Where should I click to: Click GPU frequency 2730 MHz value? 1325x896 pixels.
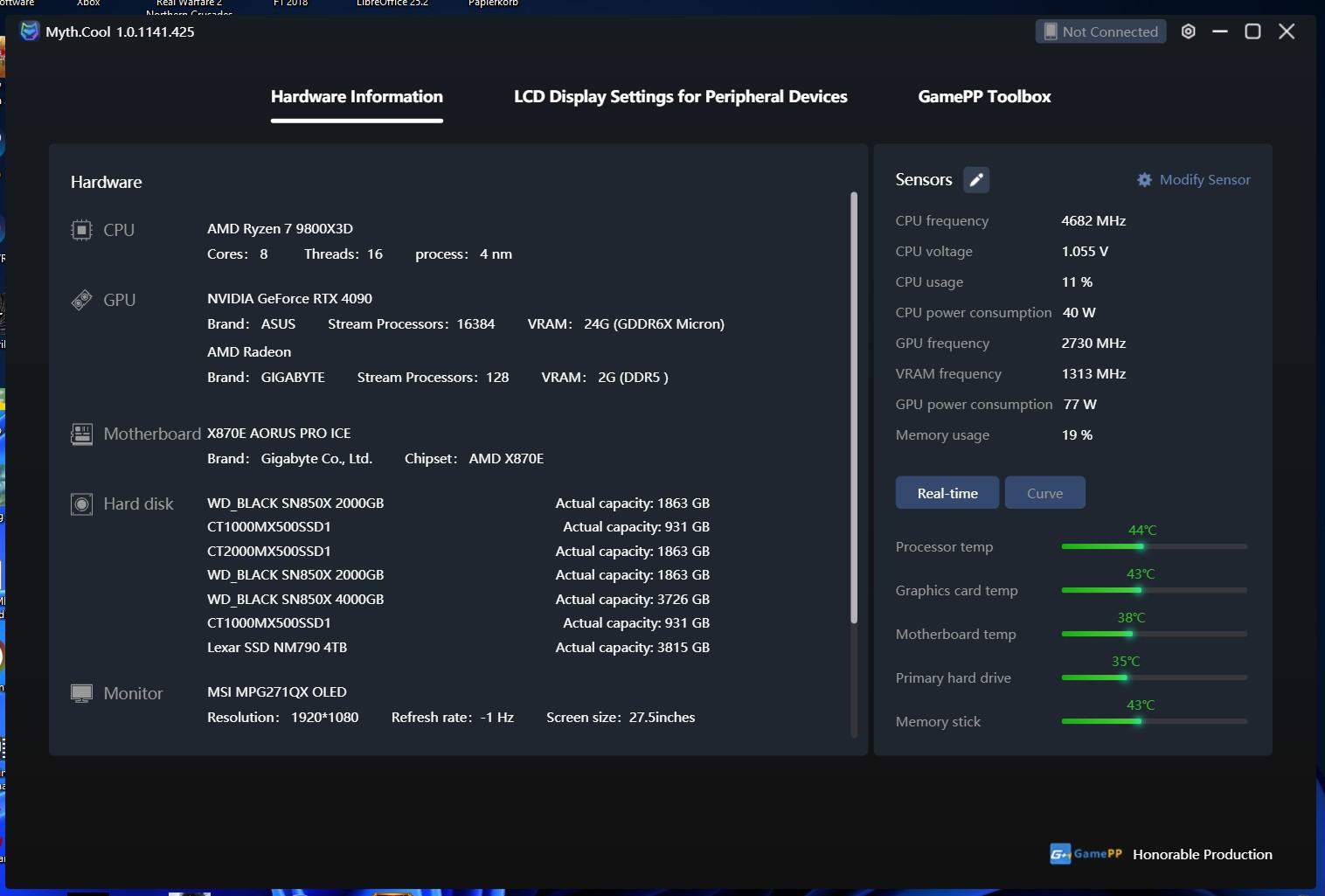coord(1093,343)
